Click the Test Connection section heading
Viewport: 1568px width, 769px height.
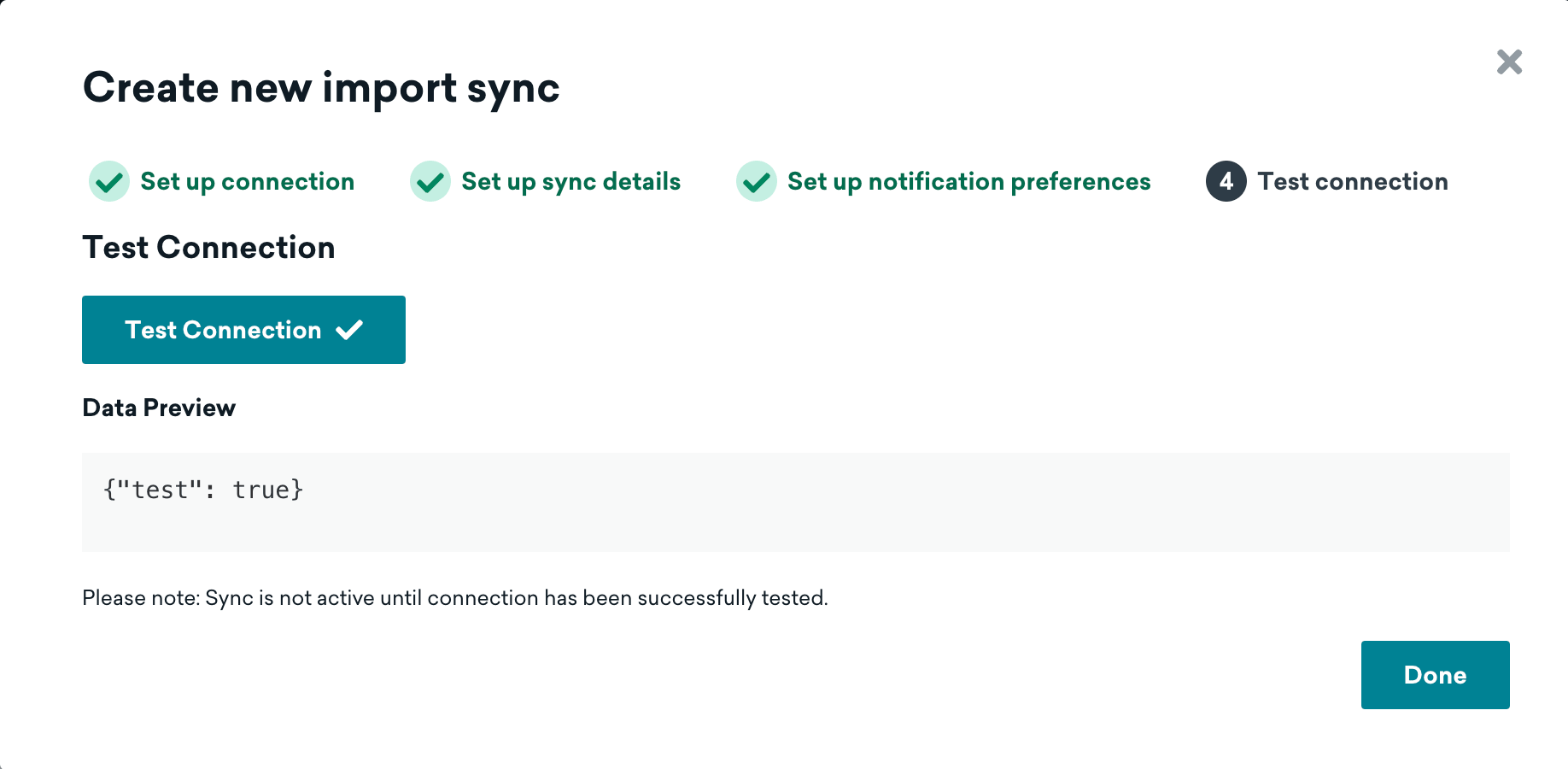[x=208, y=248]
